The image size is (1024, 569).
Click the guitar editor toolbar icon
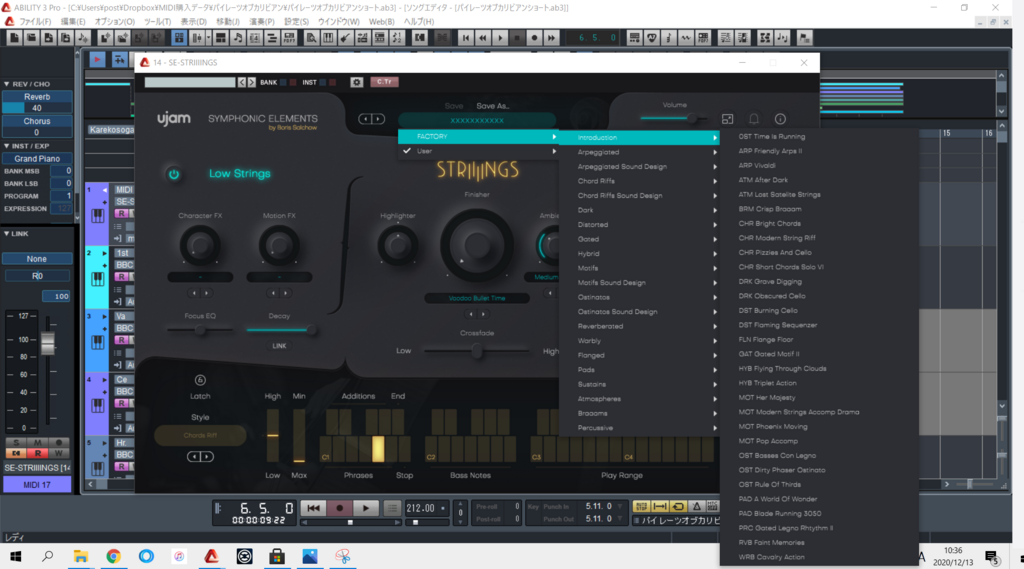(345, 38)
